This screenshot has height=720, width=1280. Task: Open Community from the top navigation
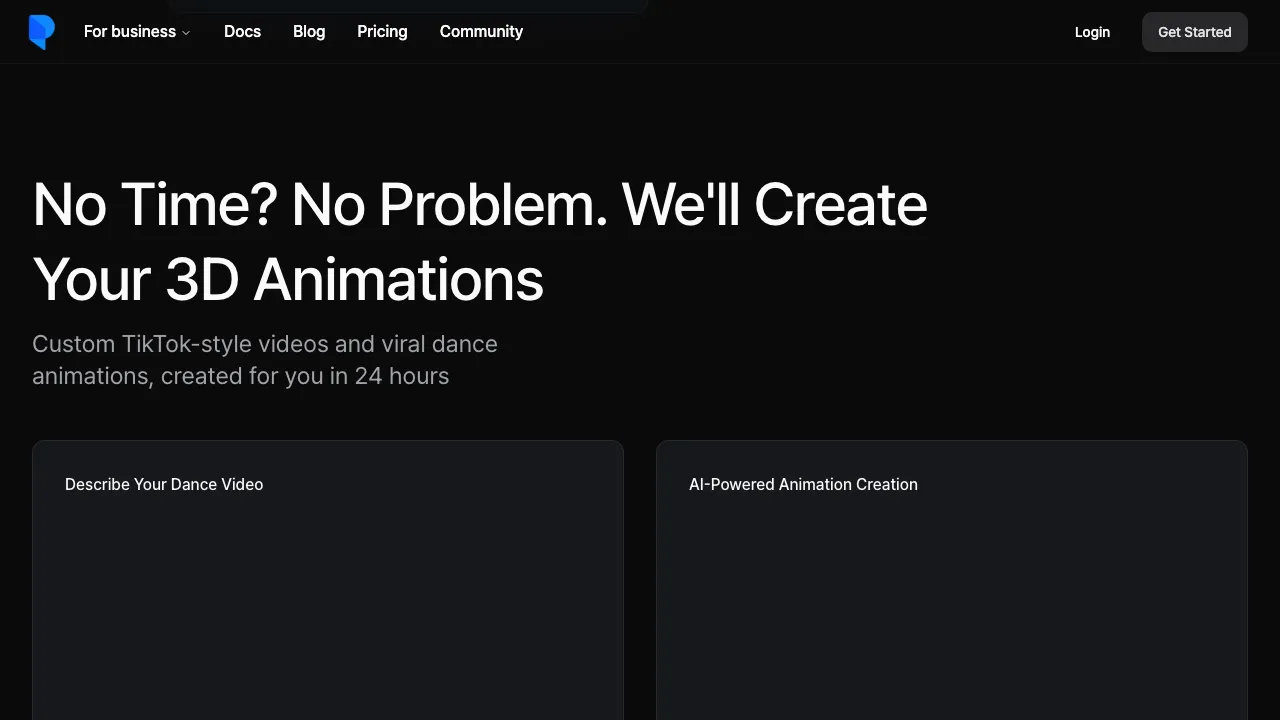tap(481, 31)
